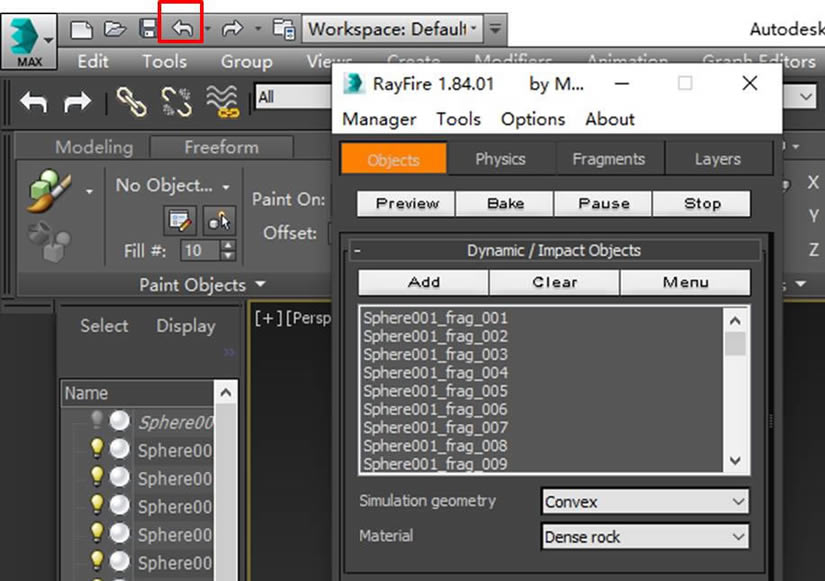The width and height of the screenshot is (825, 581).
Task: Open the Group menu
Action: pyautogui.click(x=246, y=62)
